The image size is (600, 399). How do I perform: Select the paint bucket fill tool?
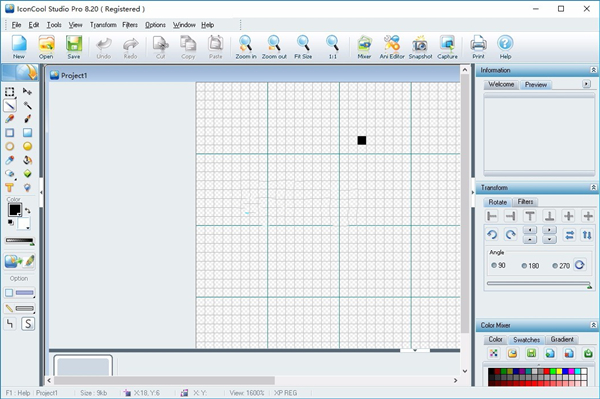click(27, 160)
